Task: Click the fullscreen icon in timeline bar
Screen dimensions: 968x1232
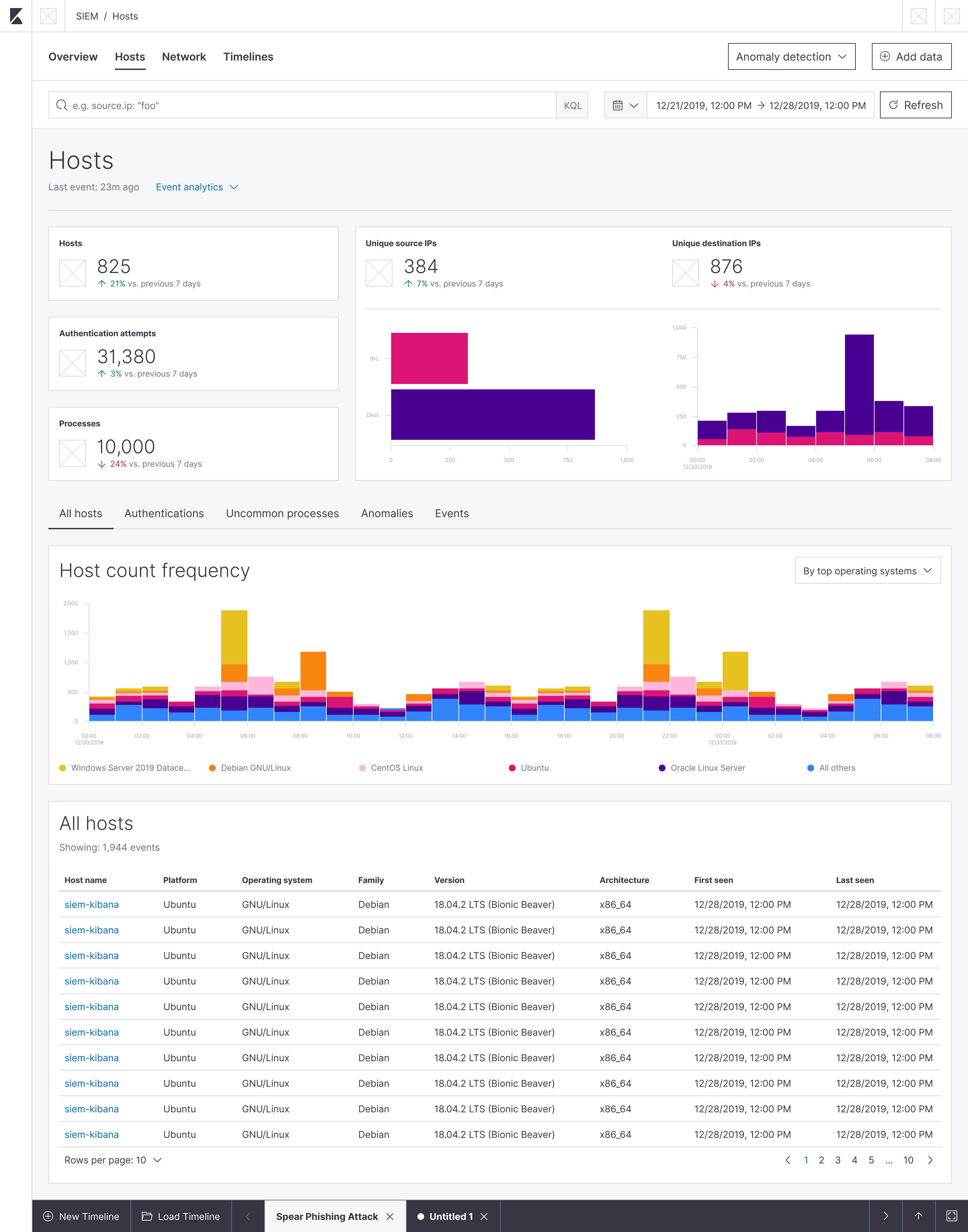Action: pyautogui.click(x=952, y=1216)
